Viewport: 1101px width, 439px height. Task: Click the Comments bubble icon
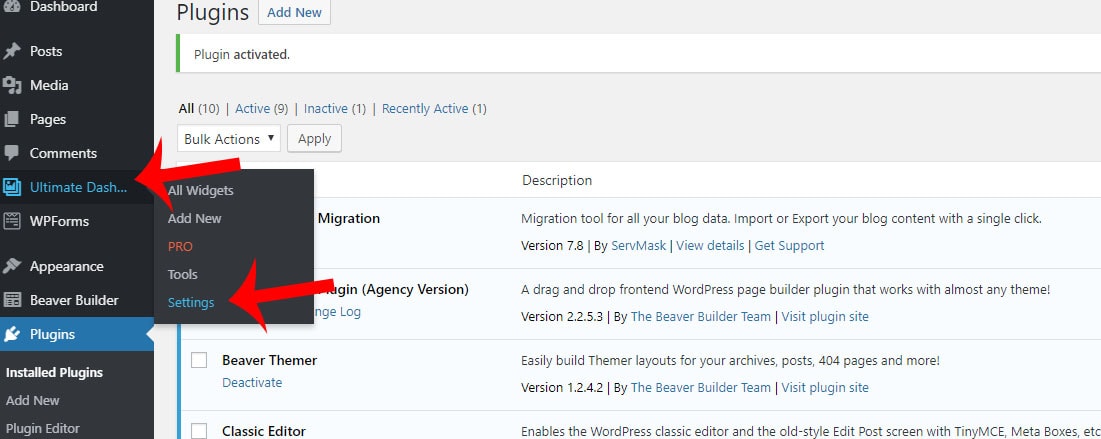tap(12, 153)
